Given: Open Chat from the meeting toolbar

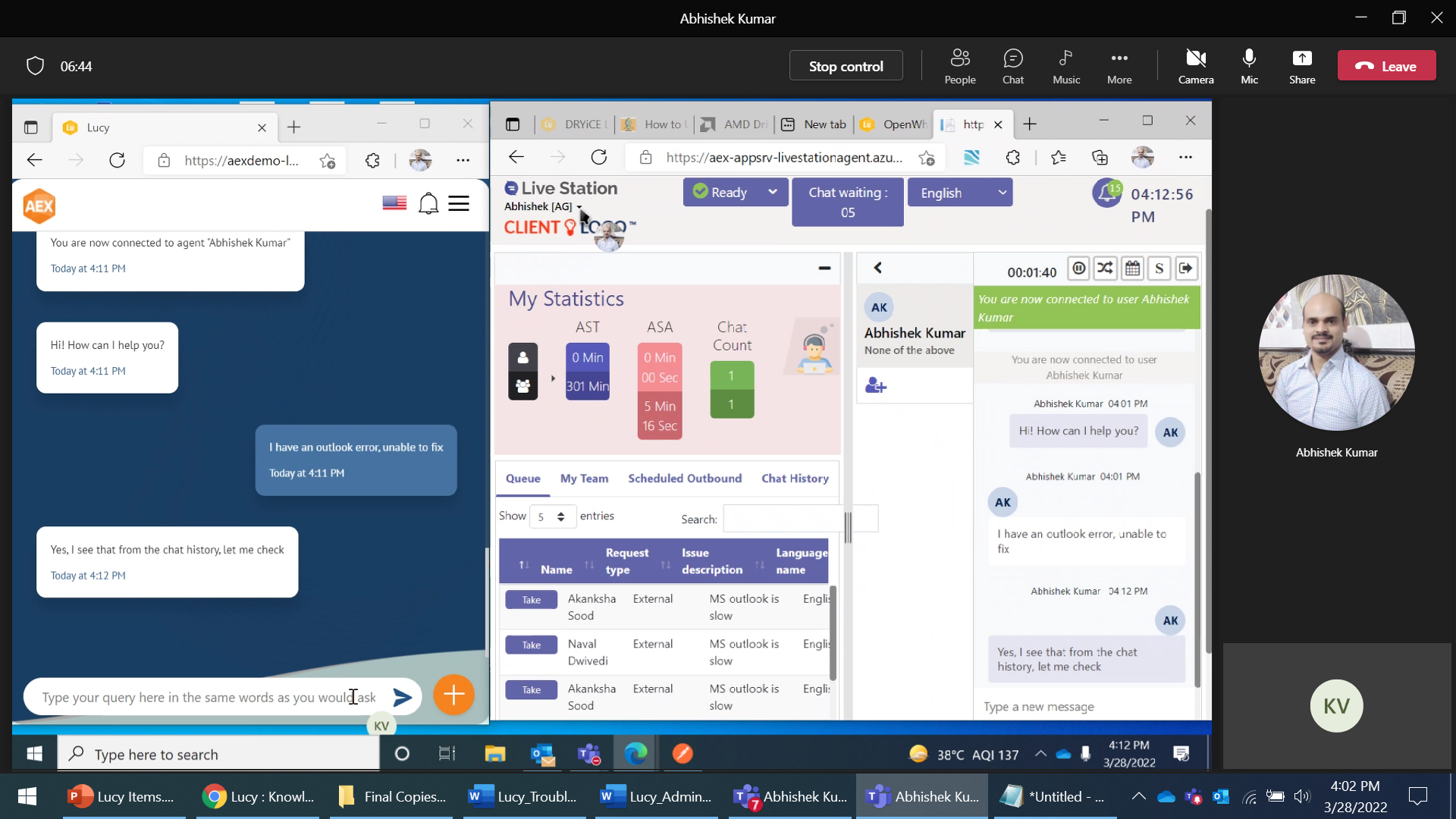Looking at the screenshot, I should point(1013,65).
